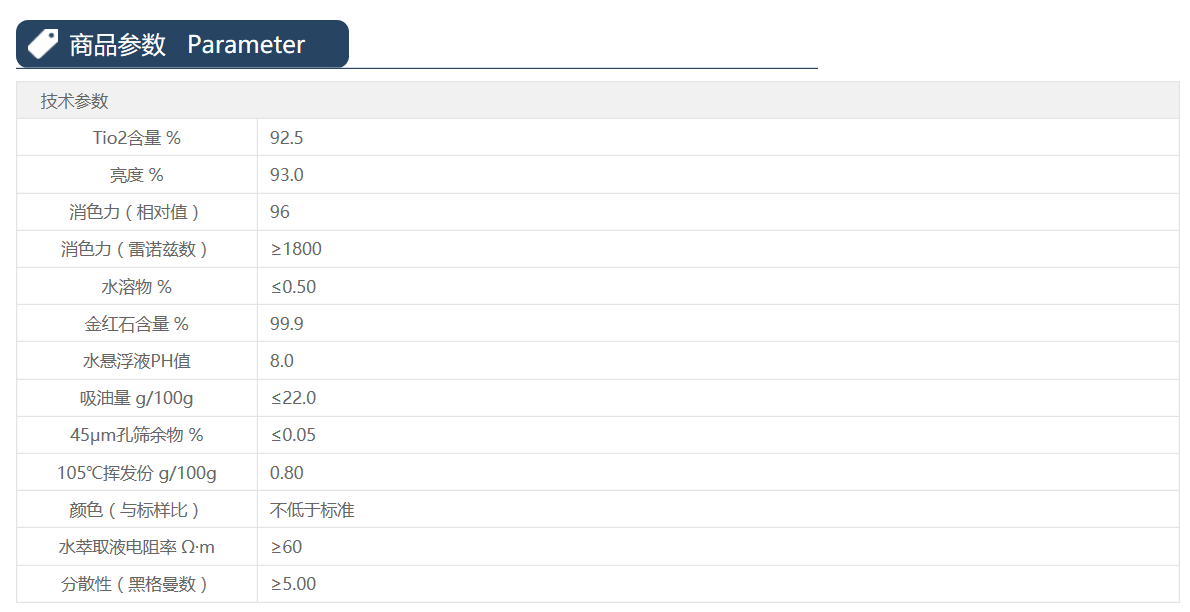Click the 吸油量 g/100g label
Image resolution: width=1190 pixels, height=612 pixels.
[137, 398]
